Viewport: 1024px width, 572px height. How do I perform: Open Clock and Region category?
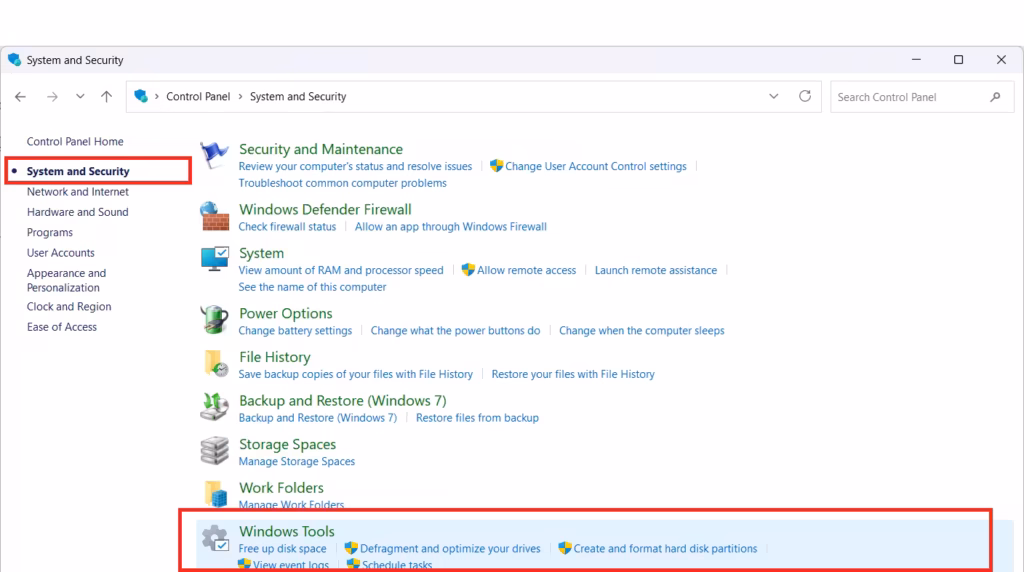pos(69,307)
